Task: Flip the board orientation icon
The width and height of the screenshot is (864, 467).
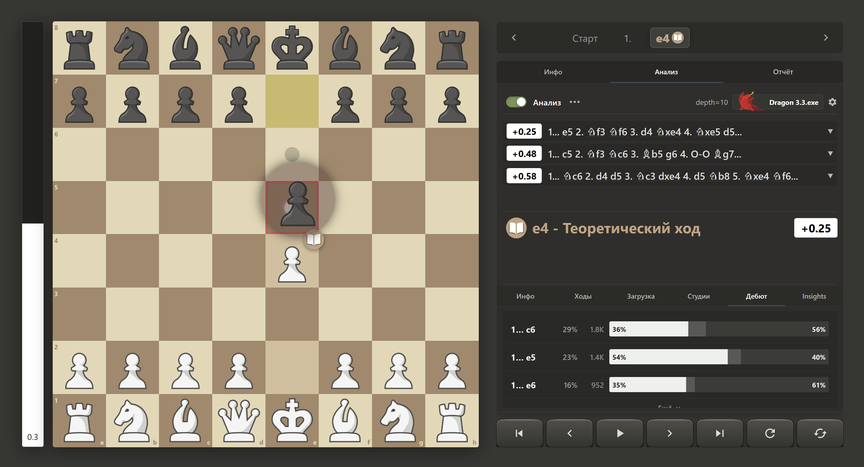Action: (820, 433)
